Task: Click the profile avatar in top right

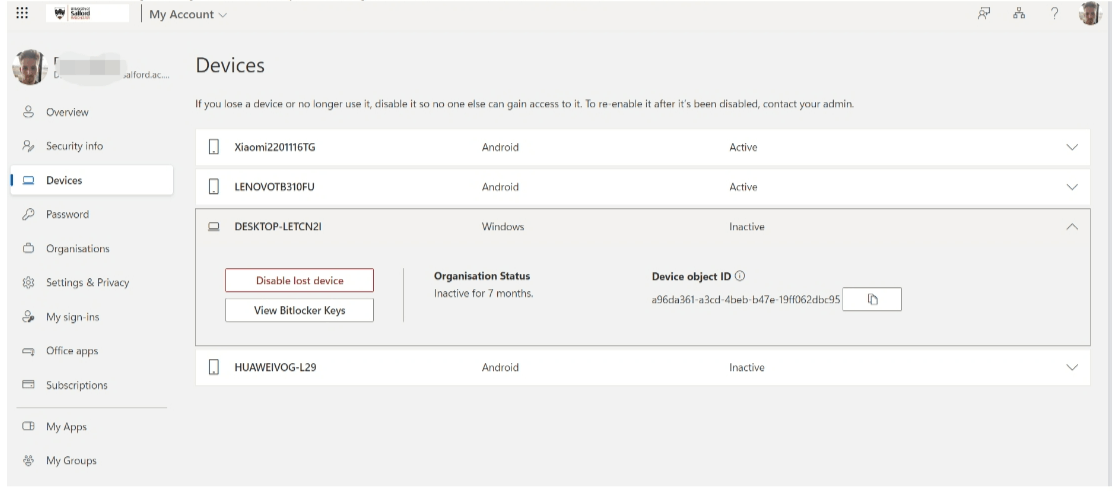Action: pyautogui.click(x=1090, y=13)
